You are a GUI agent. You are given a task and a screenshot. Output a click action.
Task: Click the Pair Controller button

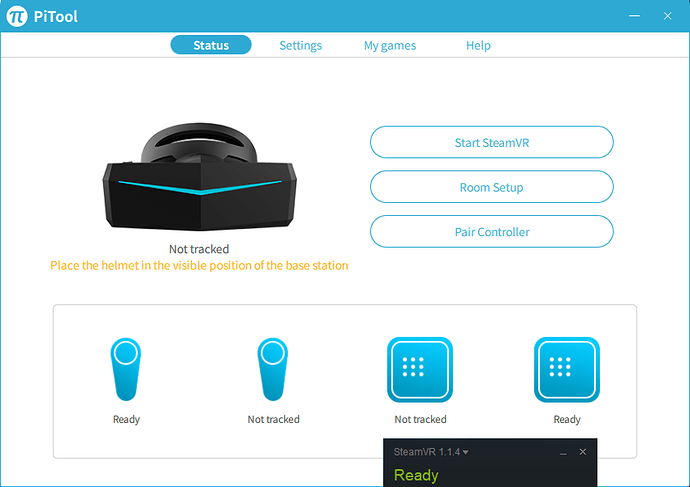tap(492, 232)
